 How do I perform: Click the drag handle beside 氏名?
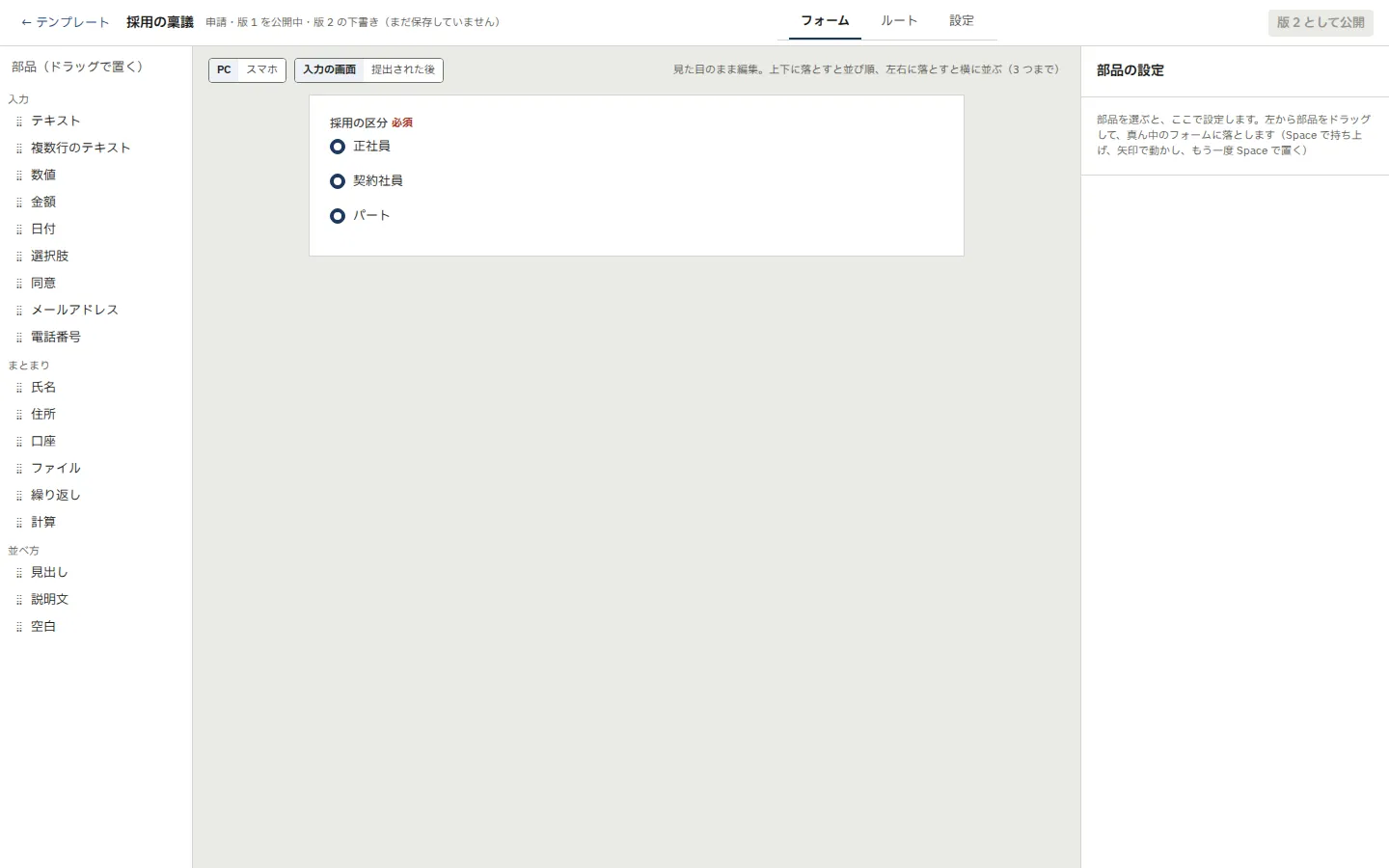point(19,388)
